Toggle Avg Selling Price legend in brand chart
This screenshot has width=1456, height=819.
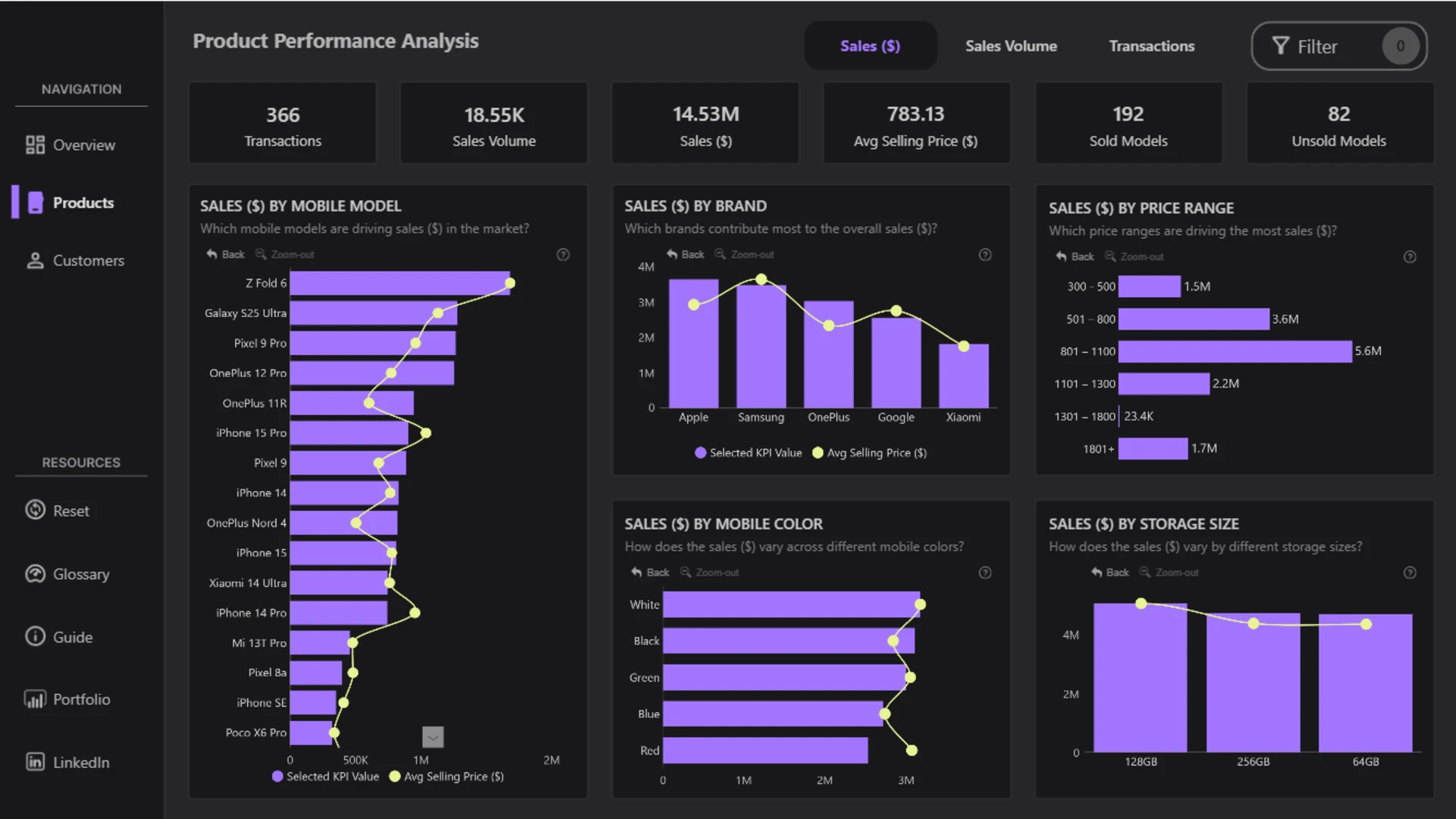(x=870, y=453)
